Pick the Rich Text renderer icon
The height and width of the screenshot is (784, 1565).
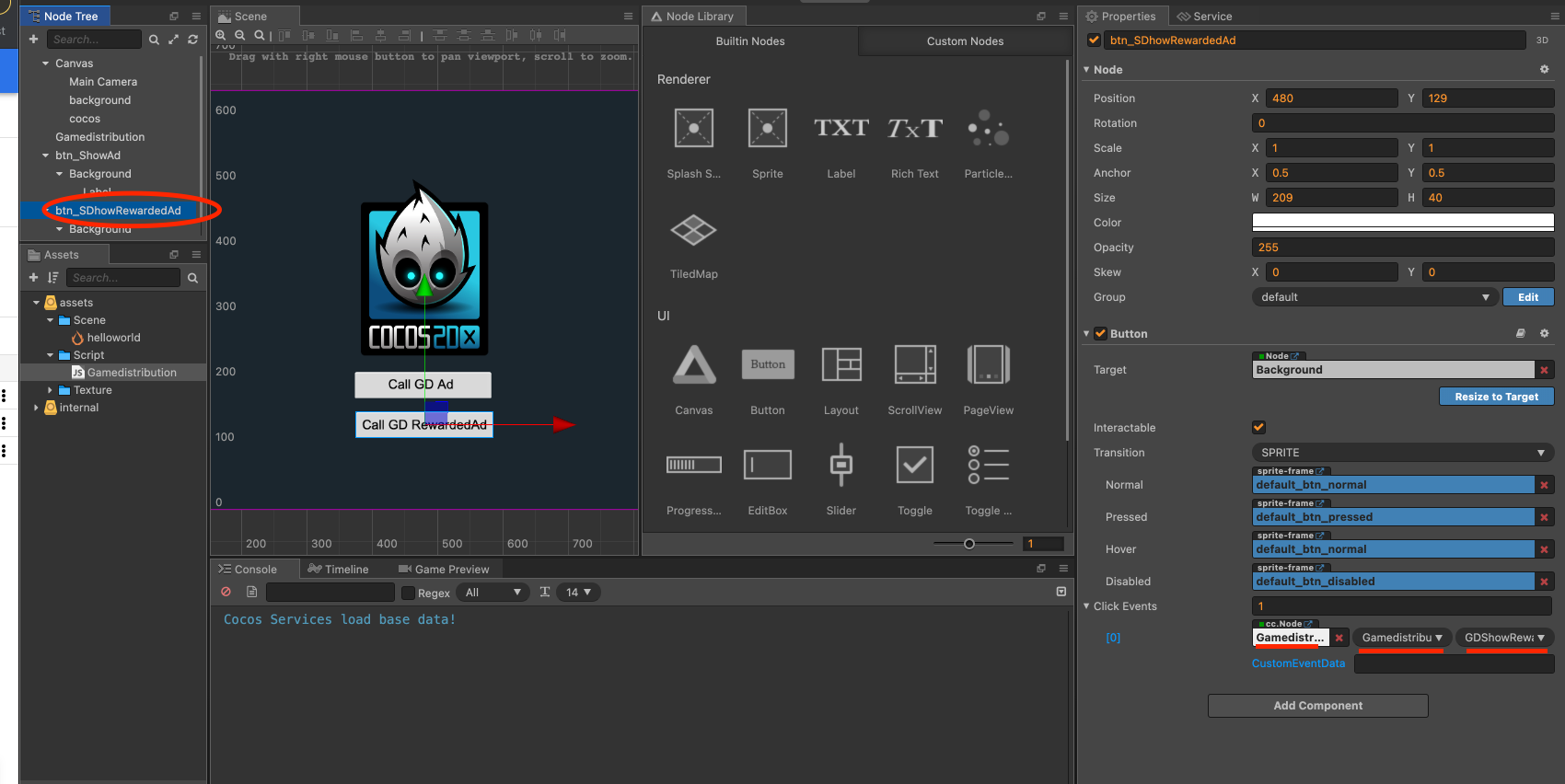(914, 129)
